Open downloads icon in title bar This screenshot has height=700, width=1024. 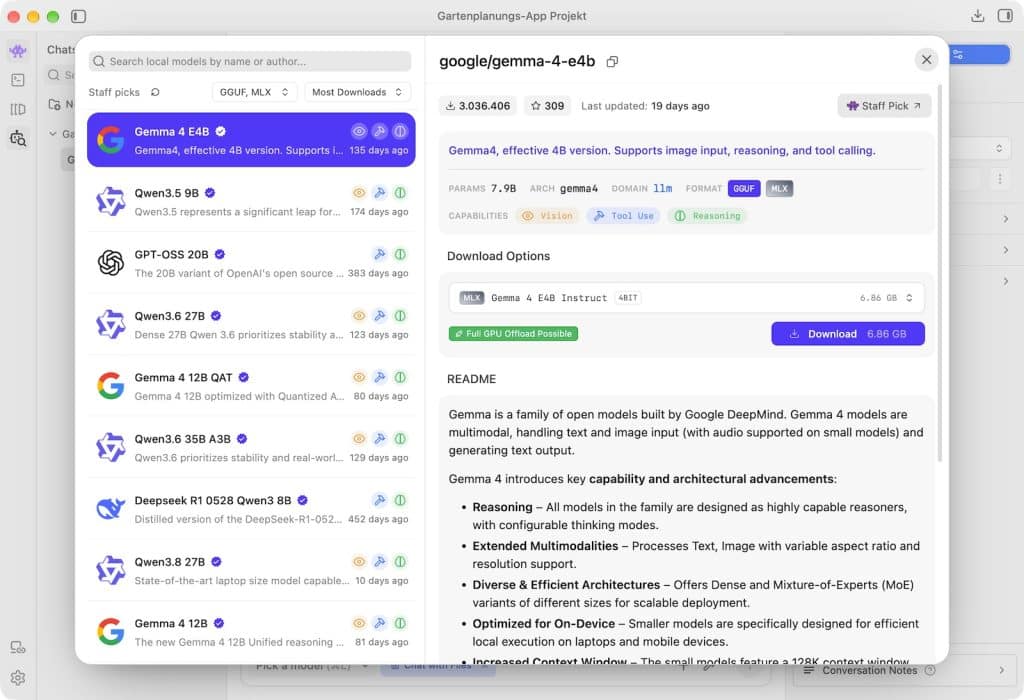[x=977, y=16]
